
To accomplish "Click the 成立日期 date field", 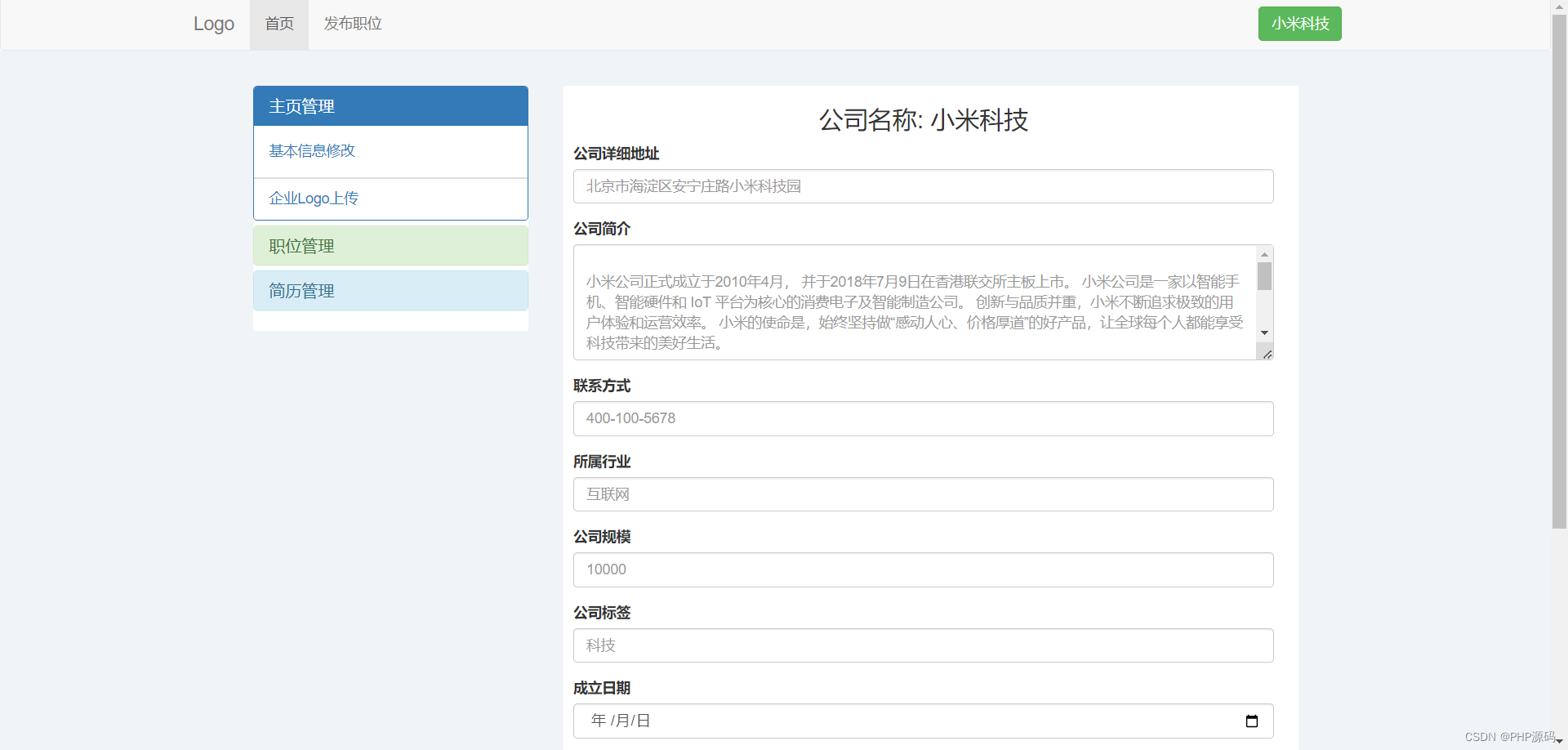I will click(923, 721).
